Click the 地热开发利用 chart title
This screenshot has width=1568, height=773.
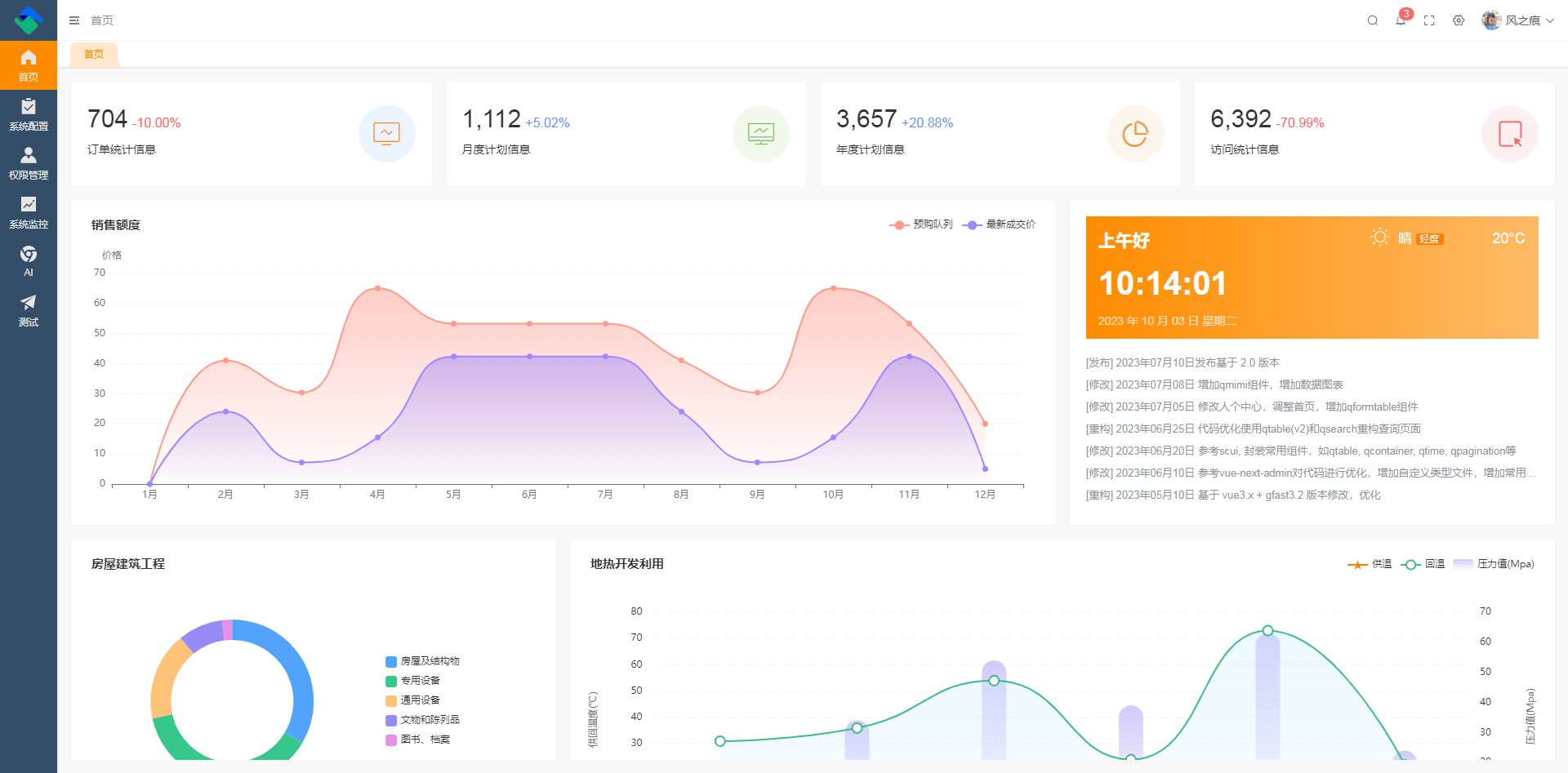(627, 564)
